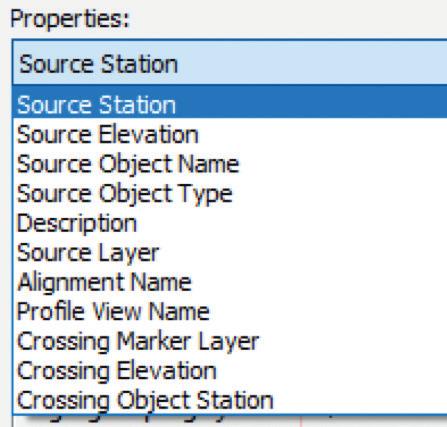Select the final entry, Crossing Object Station
Screen dimensions: 447x427
pos(230,400)
